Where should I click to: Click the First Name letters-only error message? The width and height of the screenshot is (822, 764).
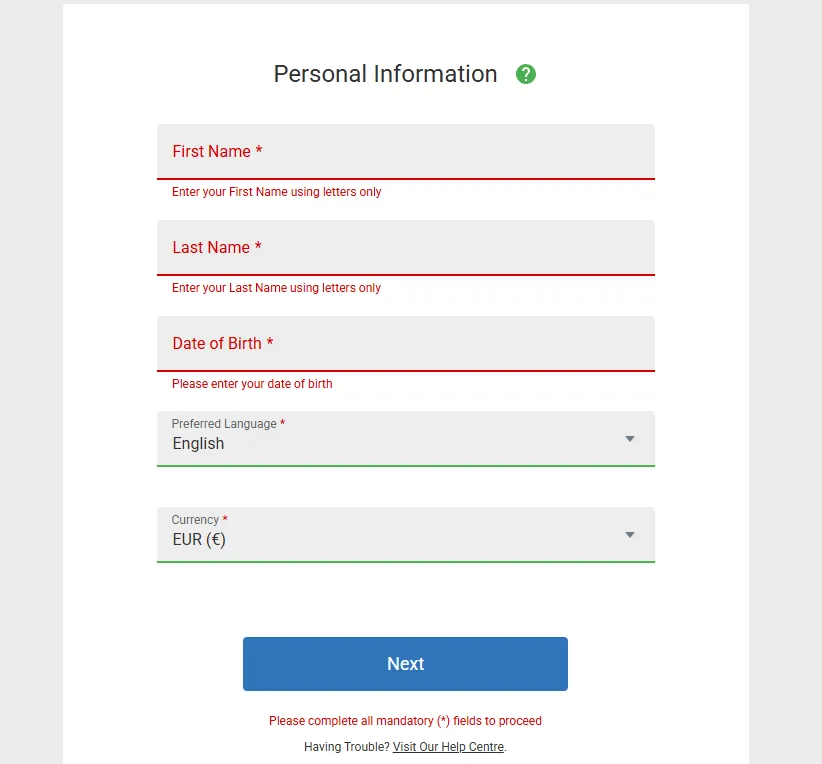[277, 192]
